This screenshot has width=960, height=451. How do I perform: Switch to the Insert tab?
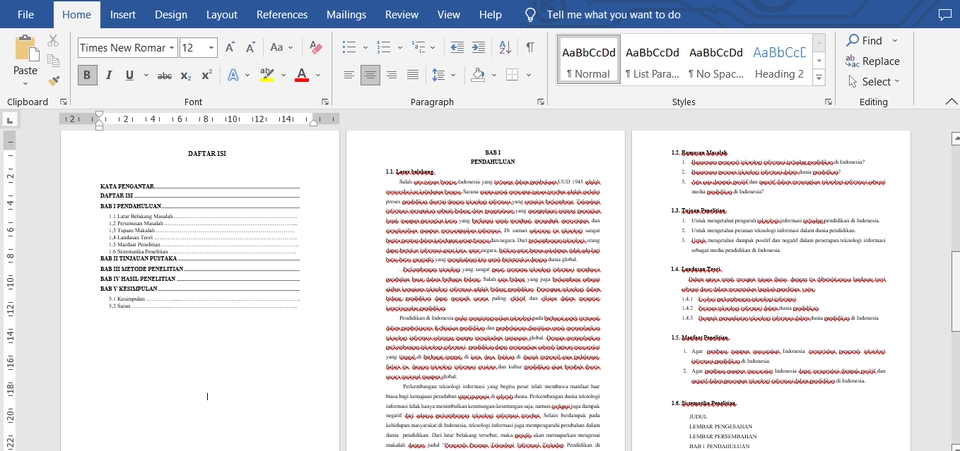pos(123,15)
